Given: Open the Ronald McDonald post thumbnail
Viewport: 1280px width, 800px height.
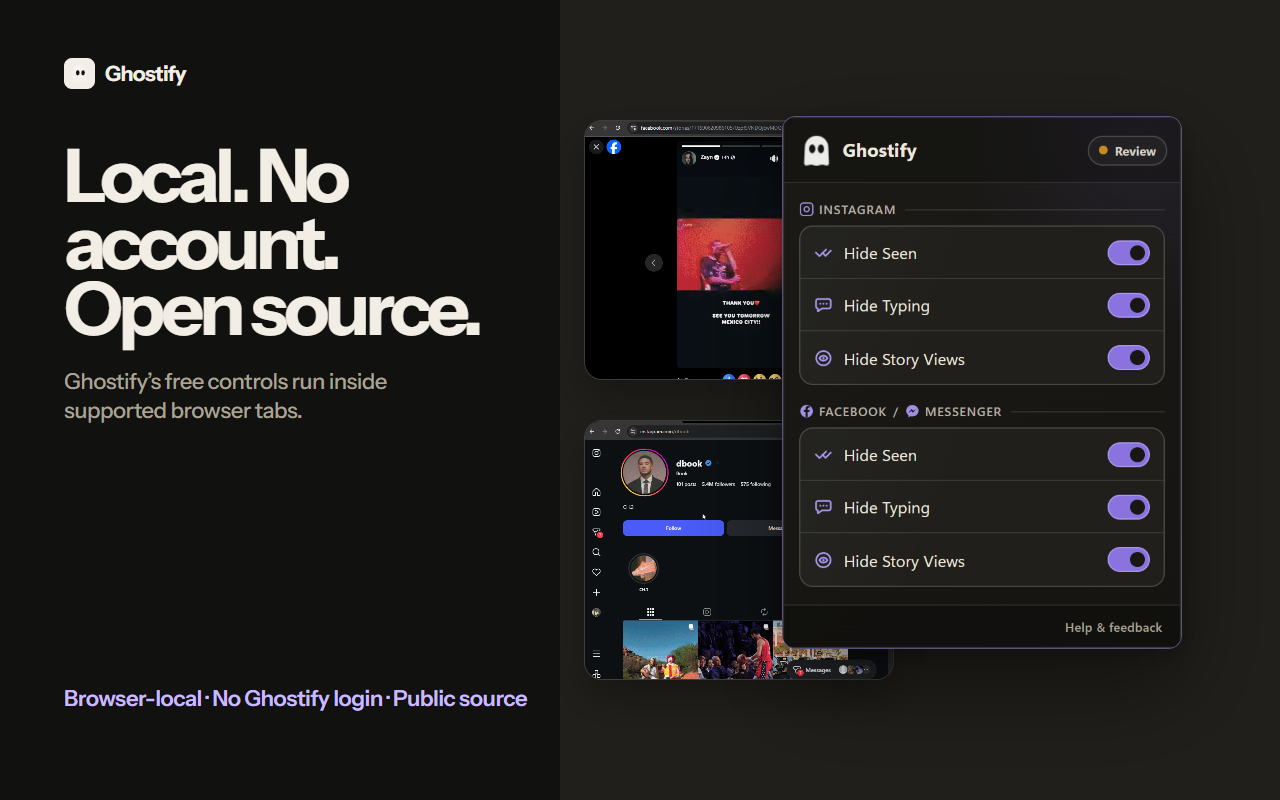Looking at the screenshot, I should pos(660,650).
